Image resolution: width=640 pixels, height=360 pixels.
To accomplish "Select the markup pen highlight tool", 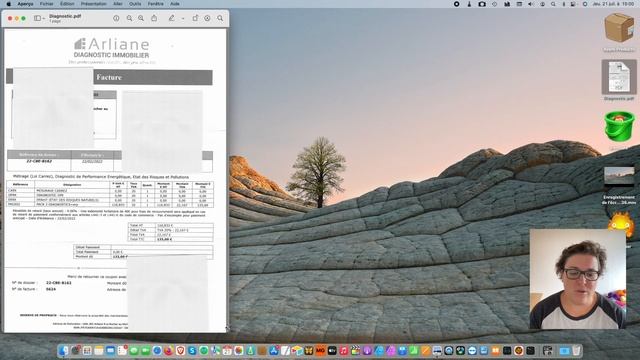I will [172, 18].
